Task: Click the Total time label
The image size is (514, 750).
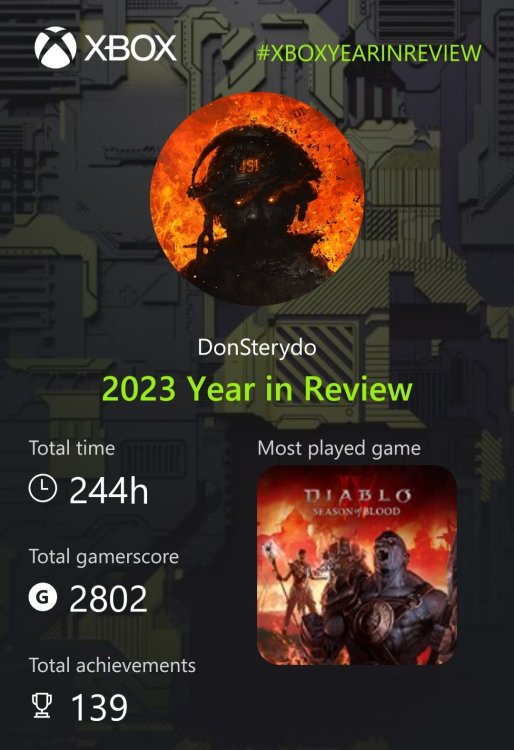Action: (72, 448)
